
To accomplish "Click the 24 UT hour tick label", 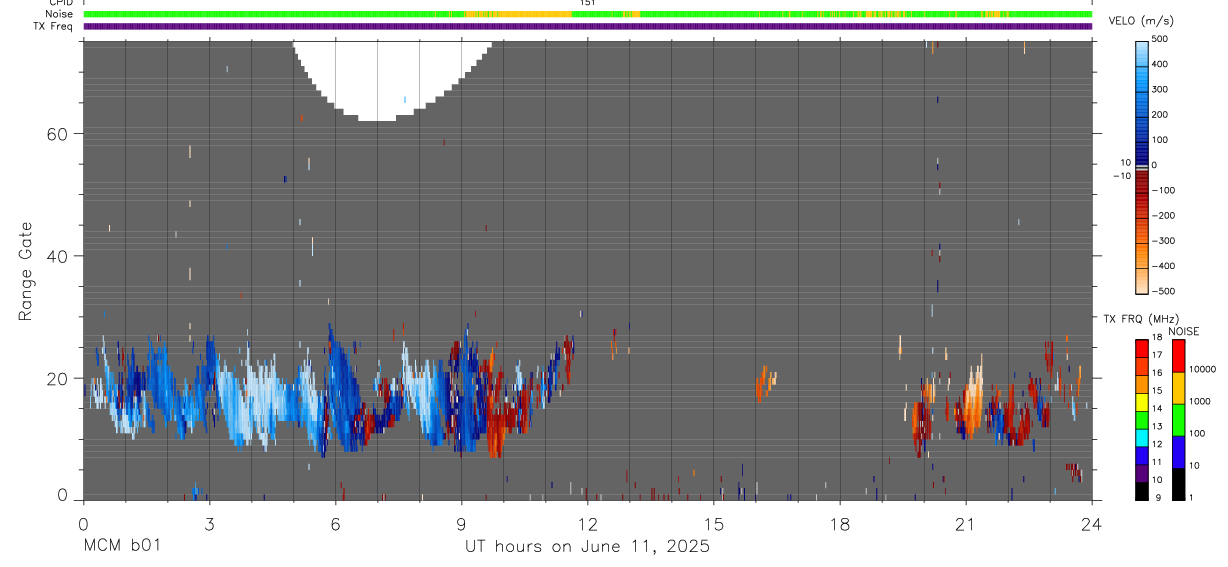I will (x=1092, y=523).
